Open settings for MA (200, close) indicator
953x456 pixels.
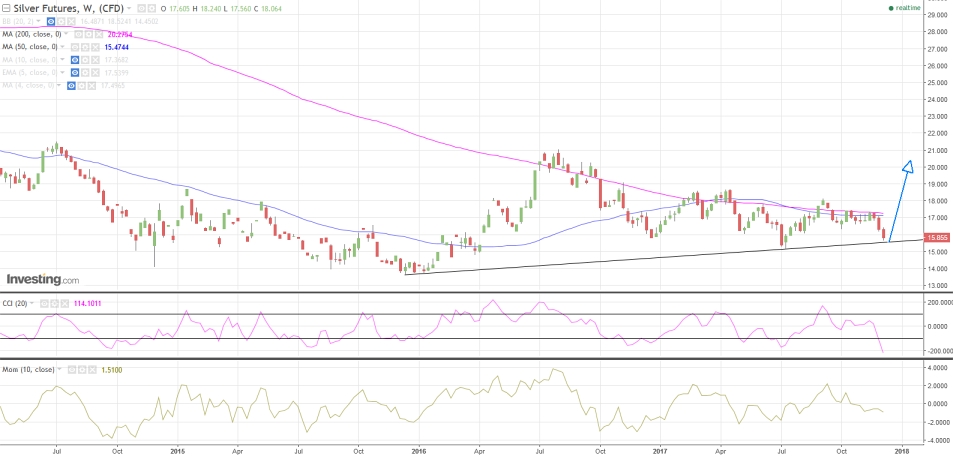coord(89,34)
